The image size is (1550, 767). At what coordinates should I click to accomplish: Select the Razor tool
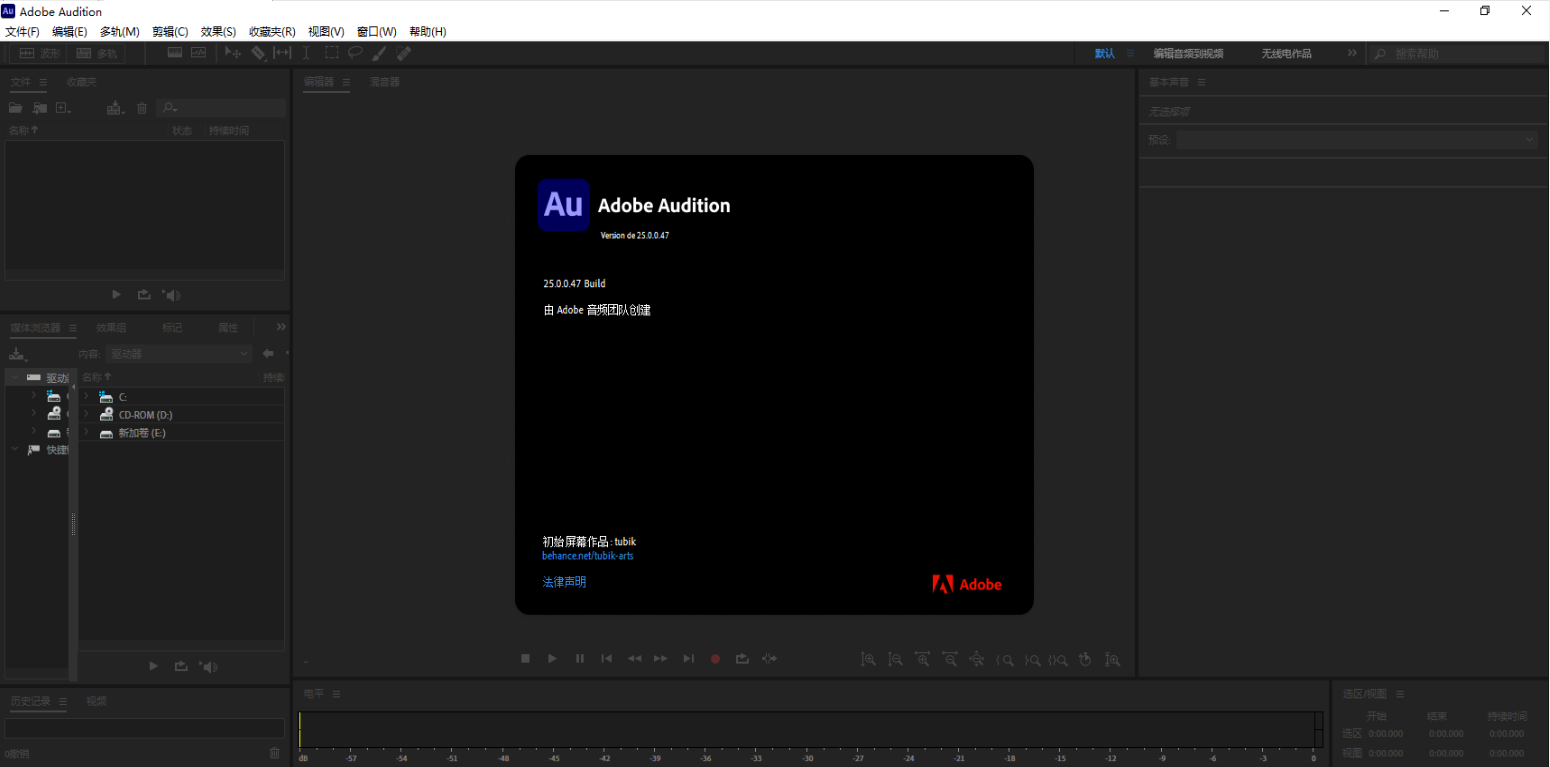tap(258, 53)
